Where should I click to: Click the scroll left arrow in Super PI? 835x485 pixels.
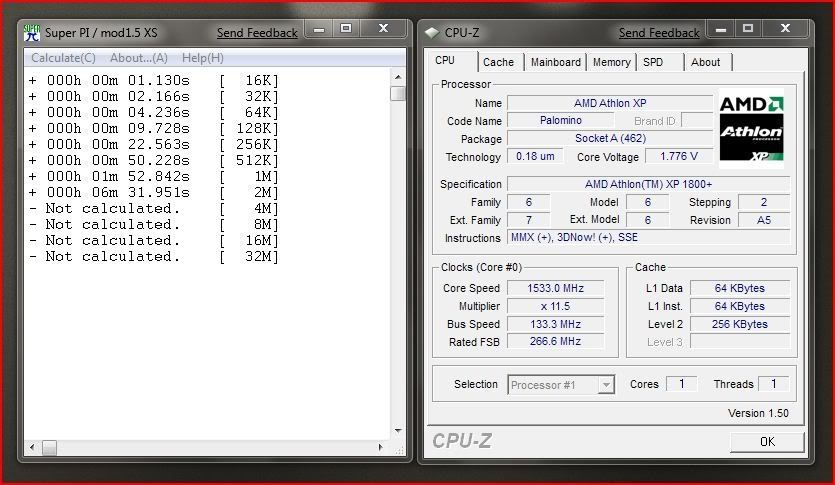(32, 447)
